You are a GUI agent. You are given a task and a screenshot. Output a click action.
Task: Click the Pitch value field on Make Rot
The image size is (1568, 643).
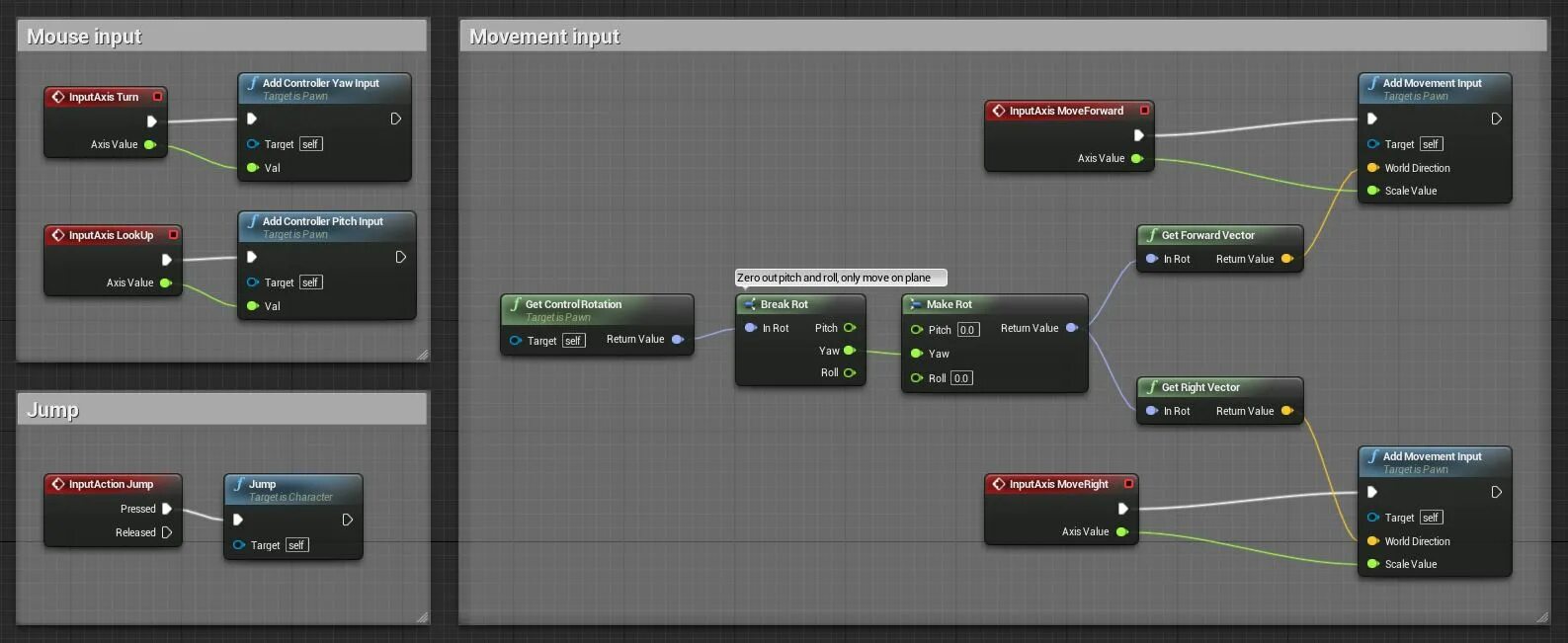click(x=968, y=330)
